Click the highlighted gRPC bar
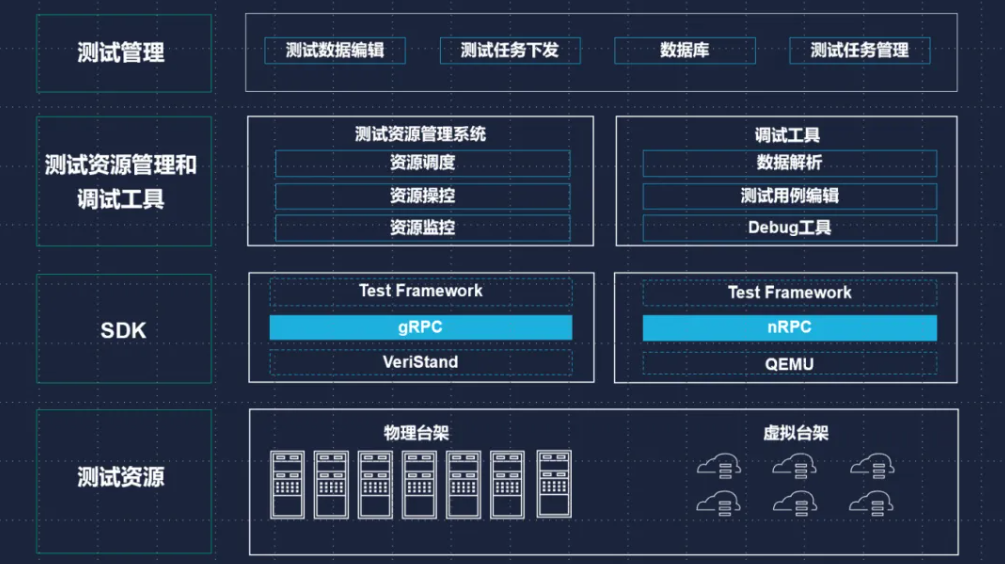This screenshot has height=564, width=1005. tap(421, 327)
